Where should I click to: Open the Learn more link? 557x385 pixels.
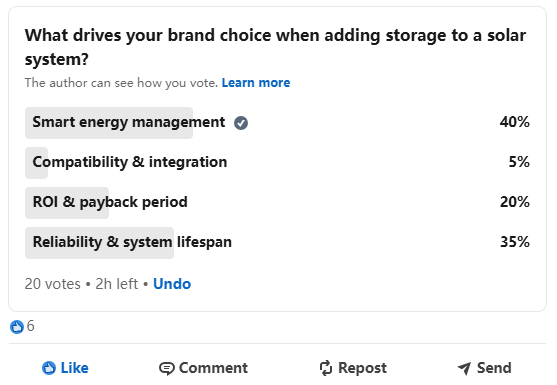click(256, 83)
